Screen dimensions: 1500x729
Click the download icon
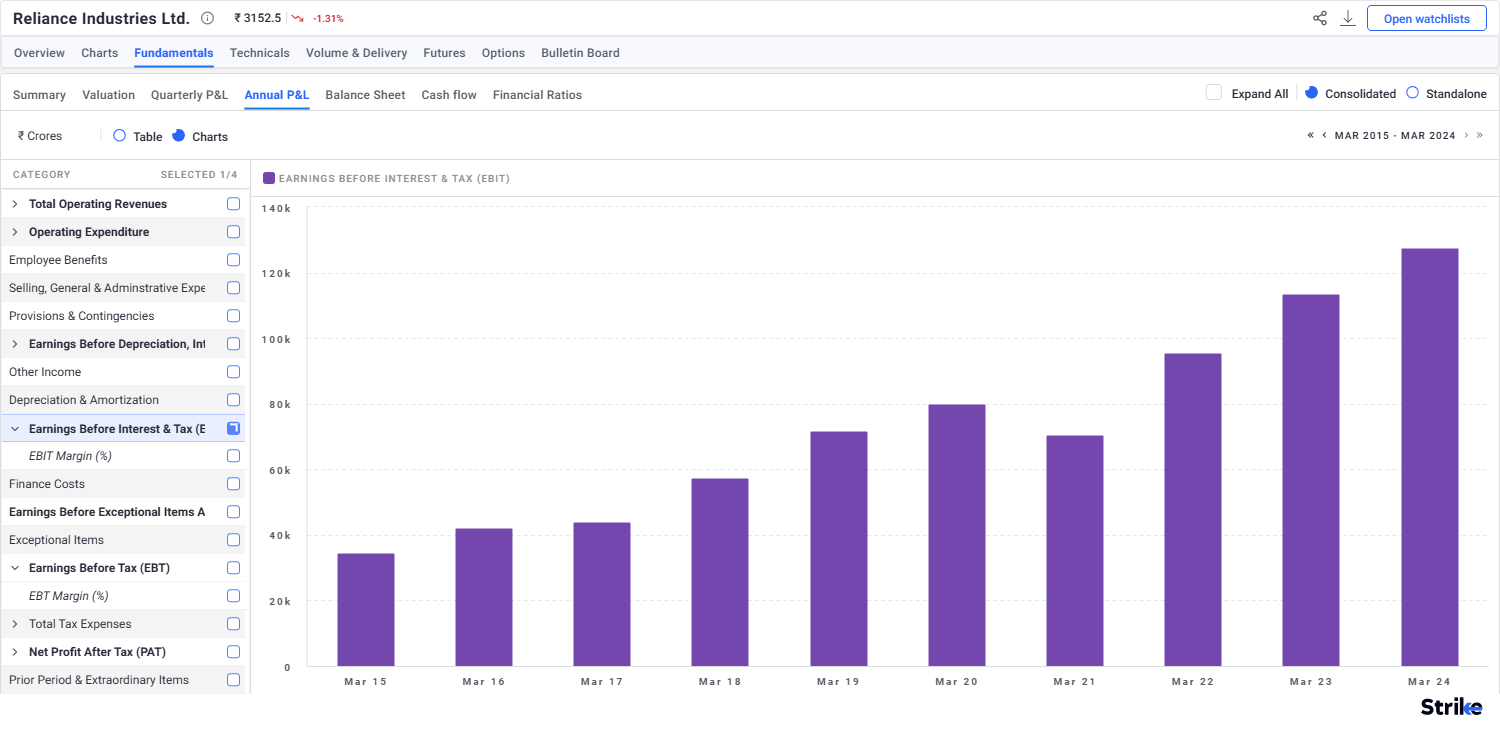click(x=1348, y=18)
